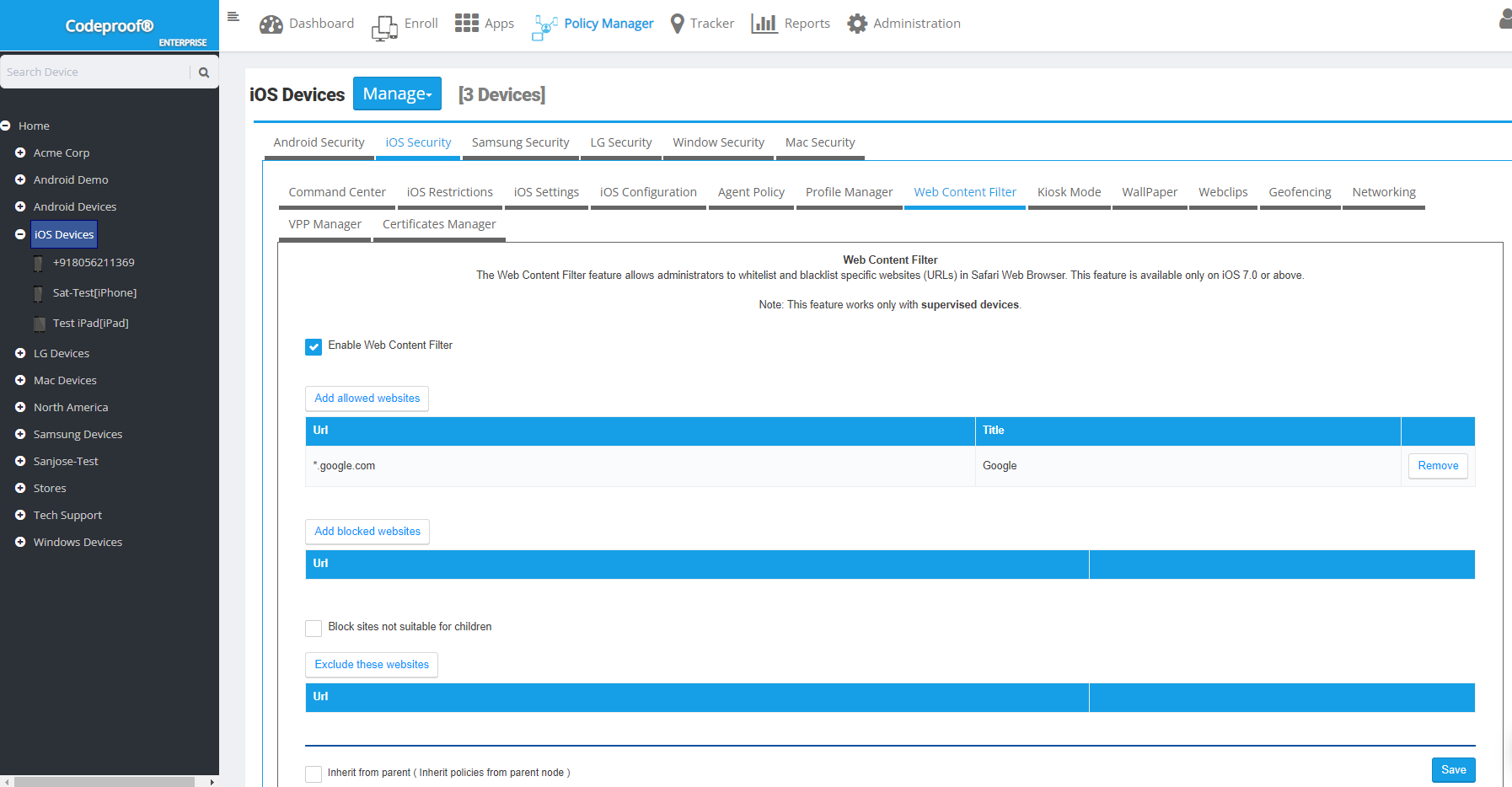Open the iOS Configuration tab
1512x787 pixels.
[x=648, y=192]
